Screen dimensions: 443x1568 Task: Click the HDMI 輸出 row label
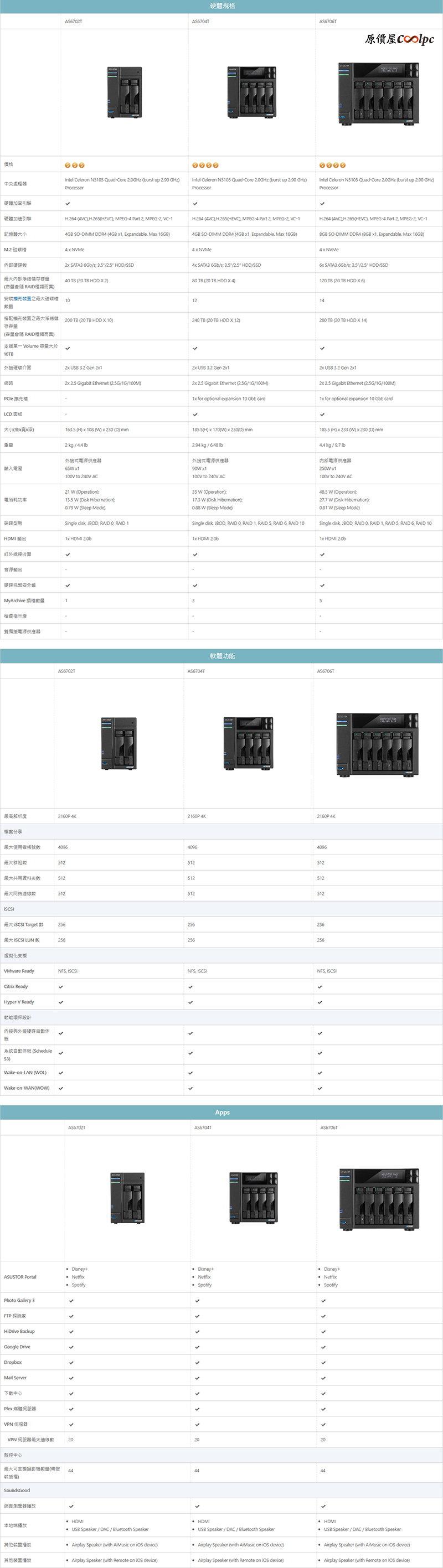point(16,539)
